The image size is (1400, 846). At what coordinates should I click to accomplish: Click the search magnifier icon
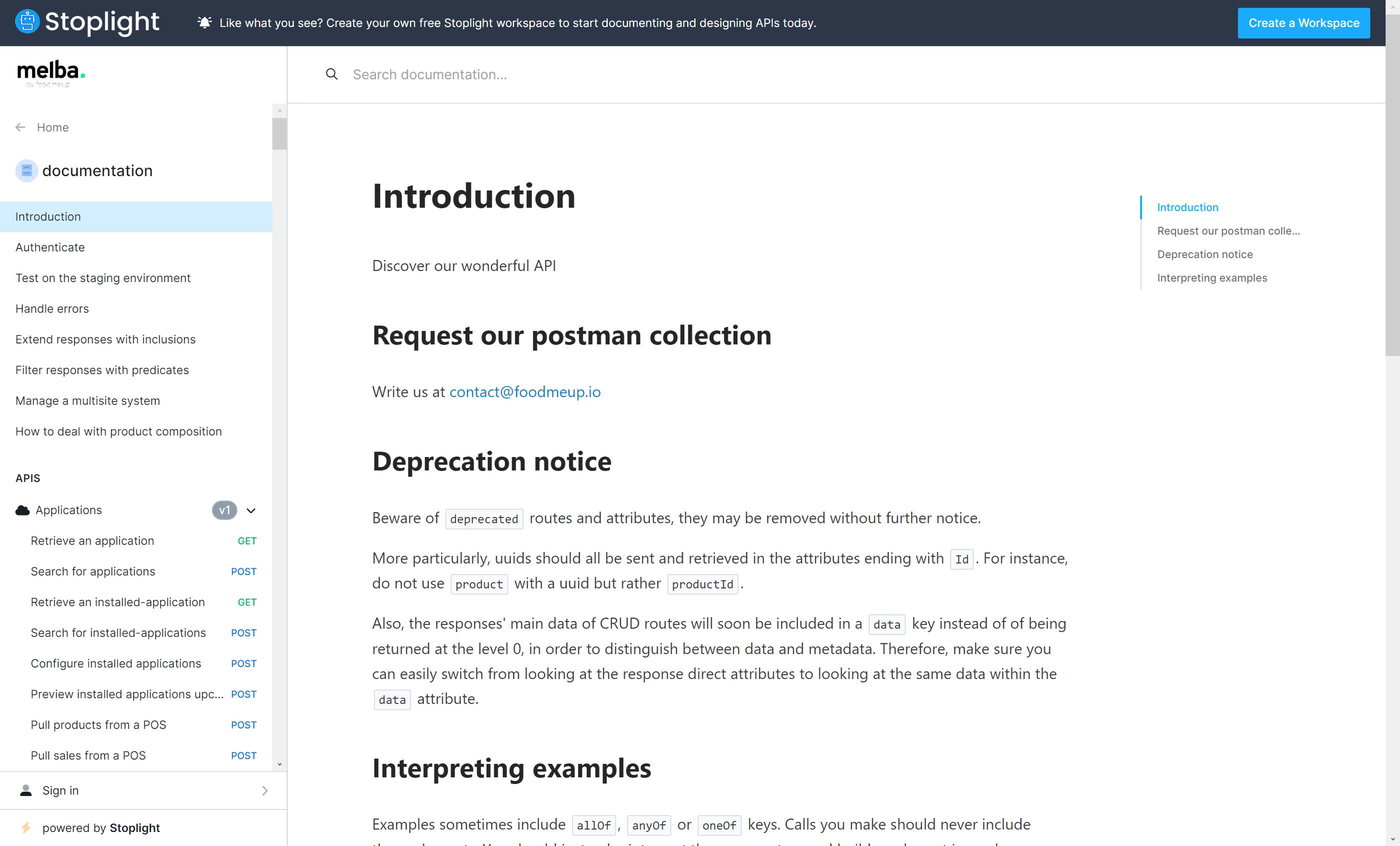332,74
